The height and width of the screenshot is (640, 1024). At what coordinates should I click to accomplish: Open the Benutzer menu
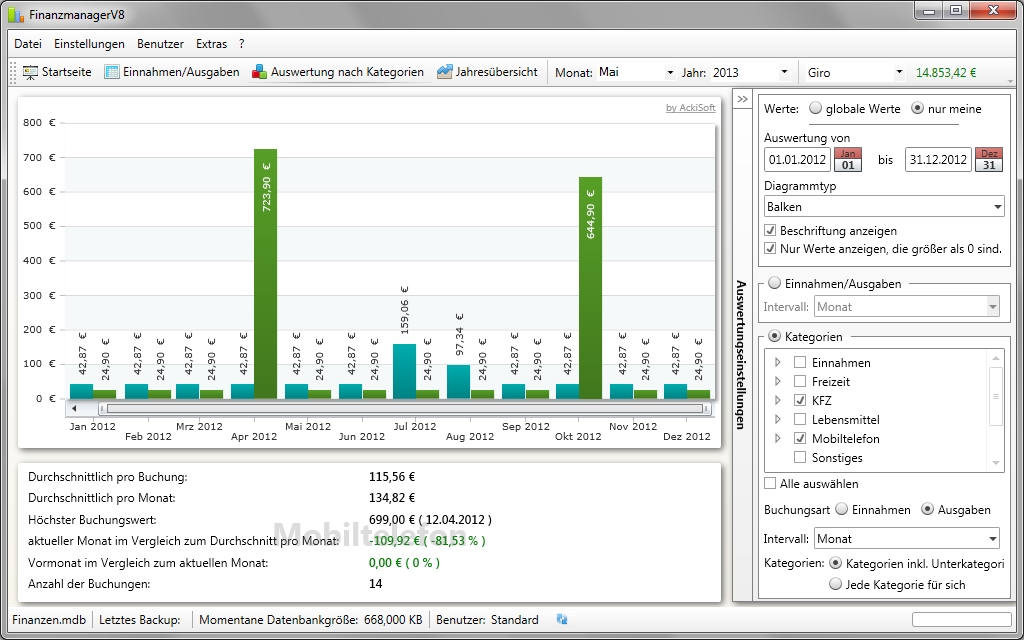coord(160,44)
